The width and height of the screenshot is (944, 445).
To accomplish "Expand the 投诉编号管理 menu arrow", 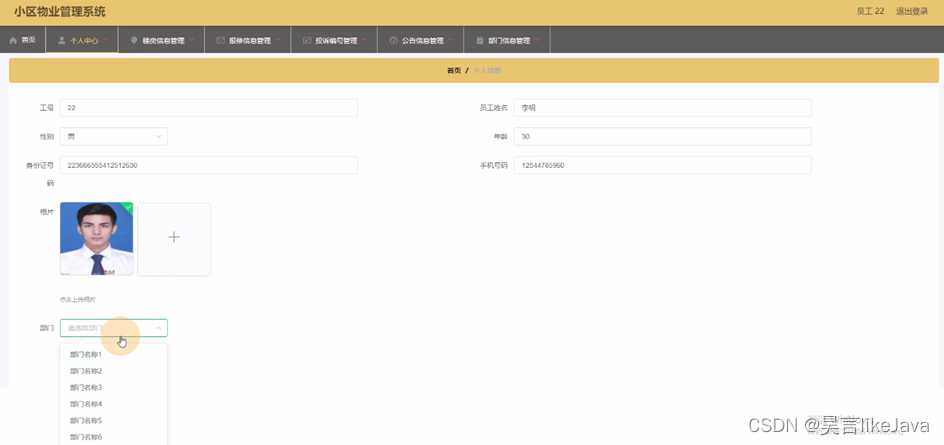I will coord(365,40).
